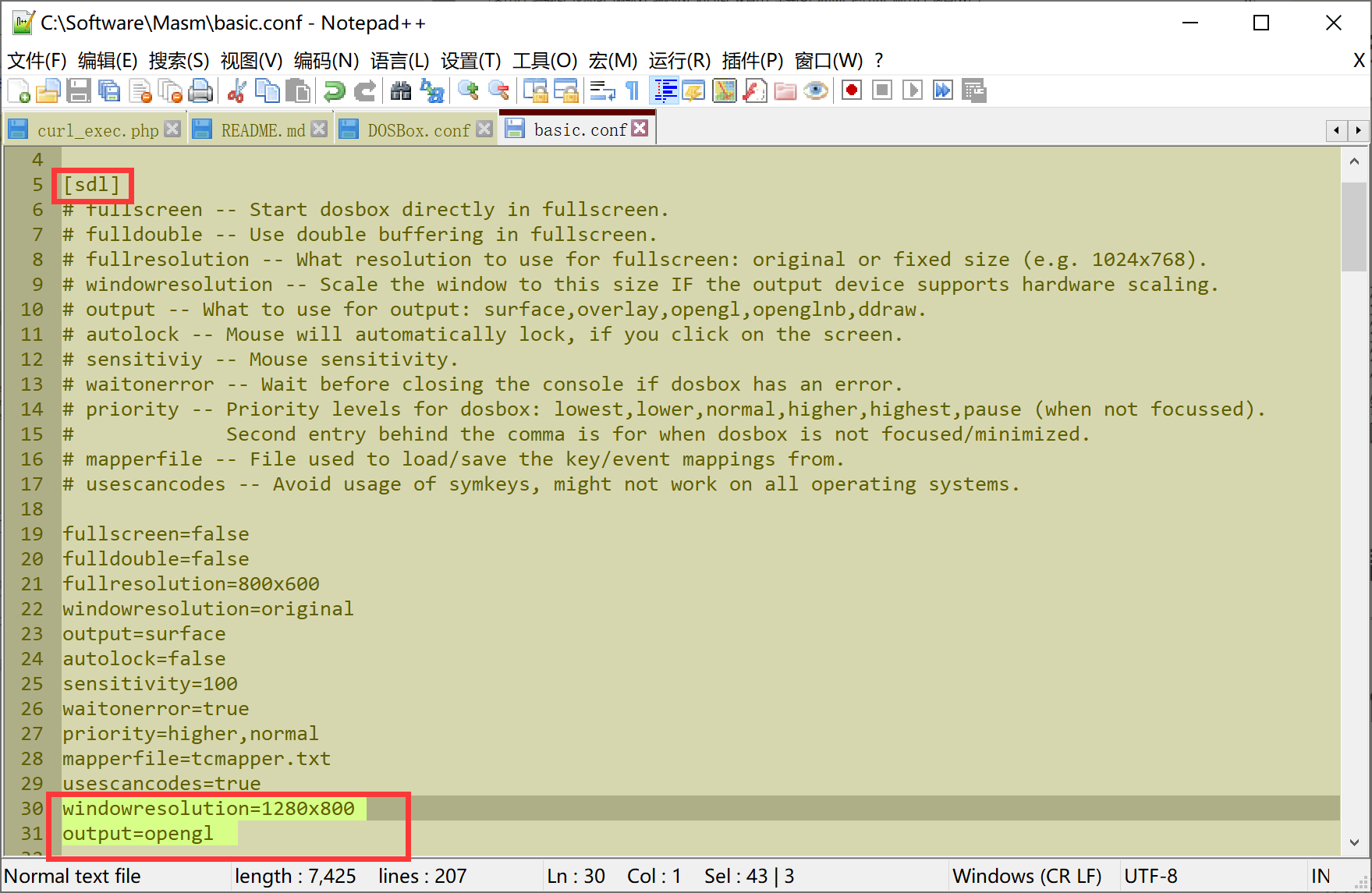Open the Find dialog
1372x893 pixels.
401,90
